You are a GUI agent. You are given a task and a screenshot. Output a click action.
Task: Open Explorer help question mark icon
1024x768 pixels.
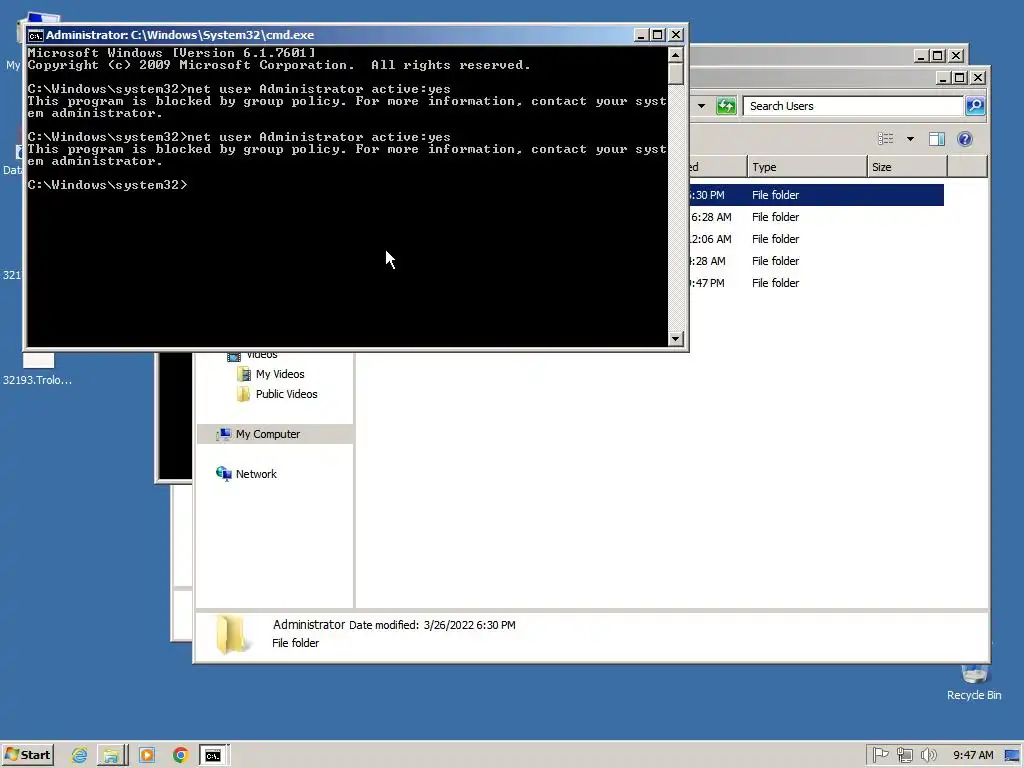[965, 138]
